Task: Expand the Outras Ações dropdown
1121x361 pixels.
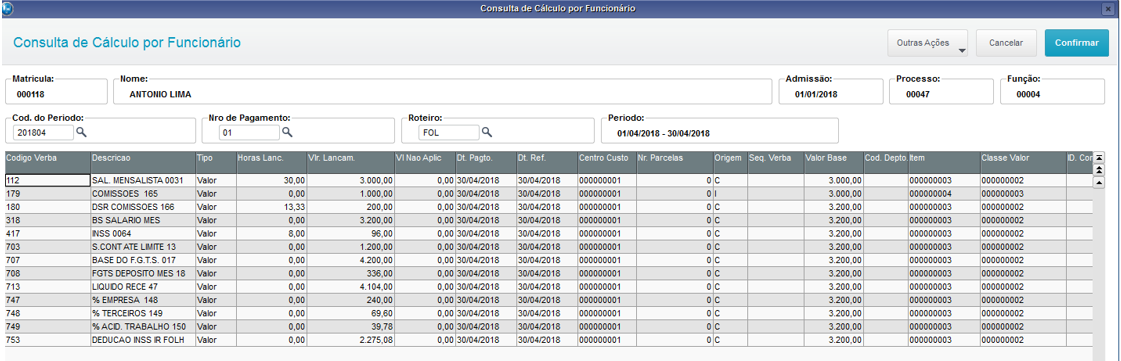Action: click(x=927, y=43)
